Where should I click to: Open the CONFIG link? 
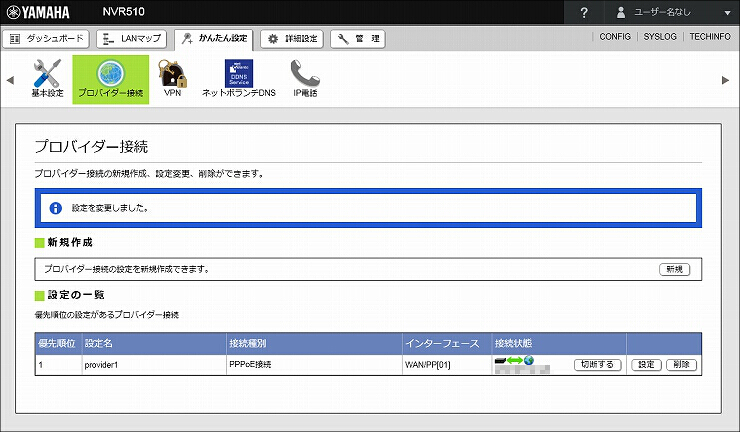(615, 36)
